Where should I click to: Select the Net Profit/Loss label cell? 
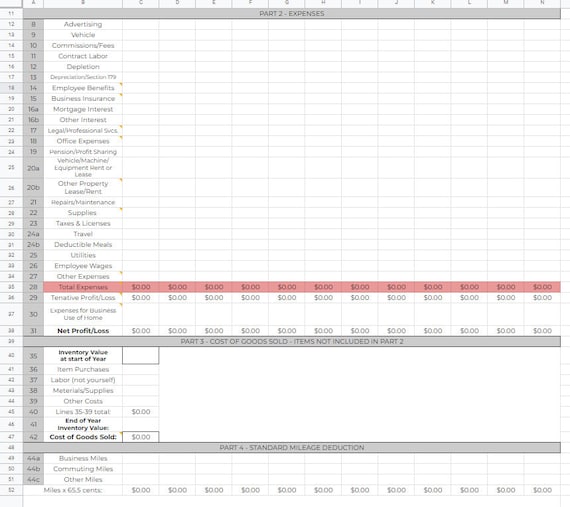[83, 331]
